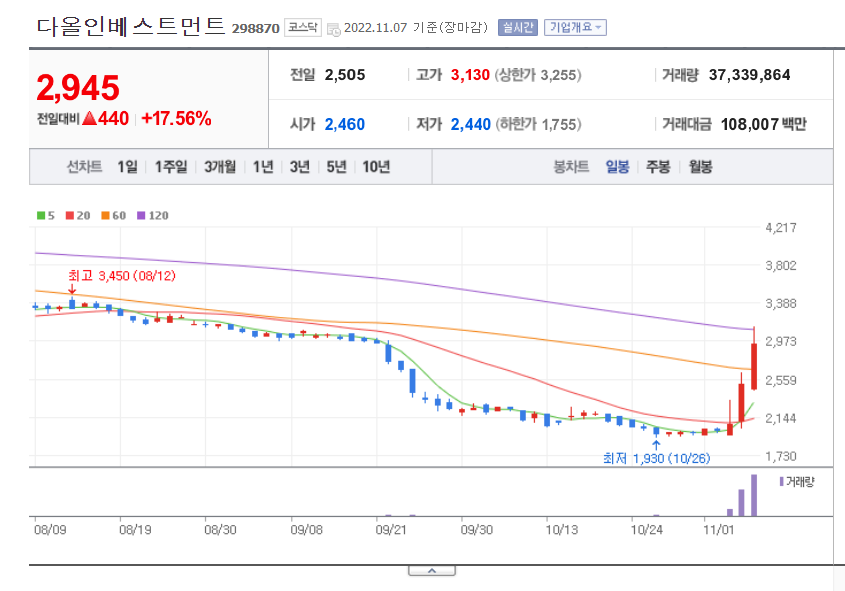Switch to the 1년 line chart
Screen dimensions: 845x591
pos(263,167)
